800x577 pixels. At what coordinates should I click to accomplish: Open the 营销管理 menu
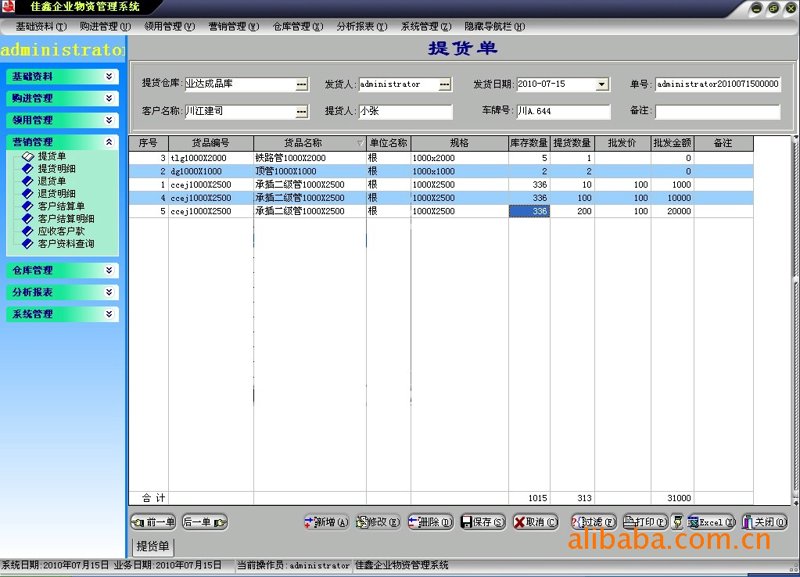[x=234, y=27]
